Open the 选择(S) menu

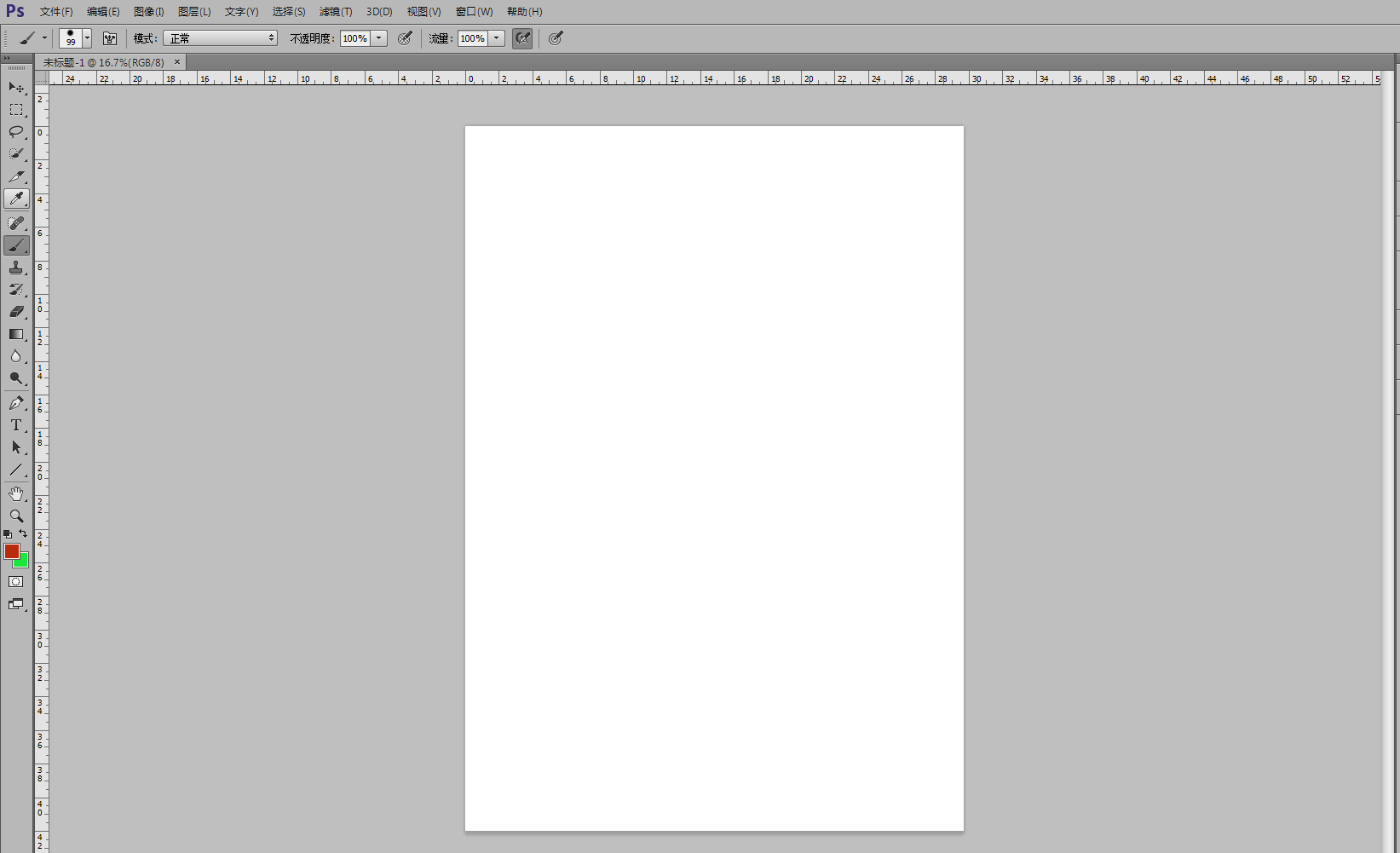click(x=289, y=12)
